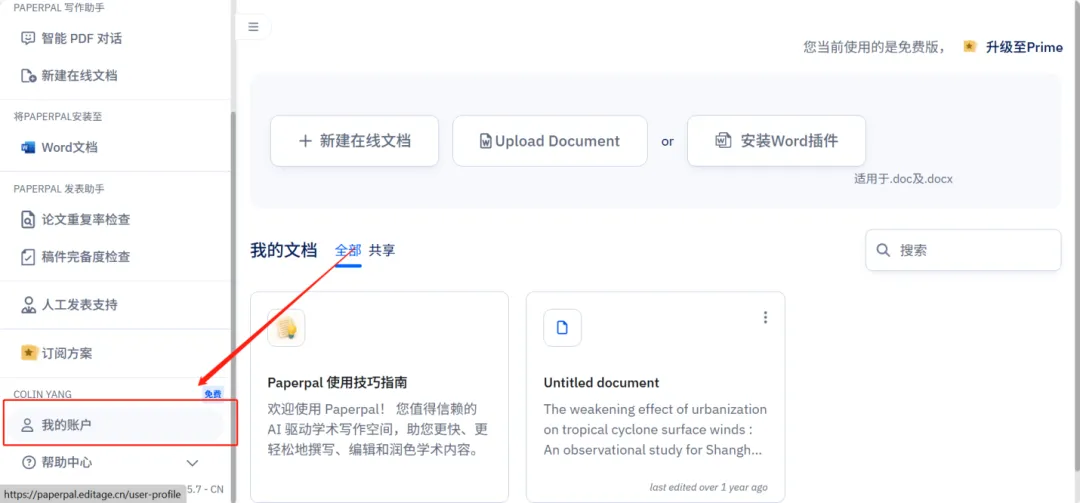
Task: Click the 免费 badge next to COLIN YANG
Action: pyautogui.click(x=213, y=394)
